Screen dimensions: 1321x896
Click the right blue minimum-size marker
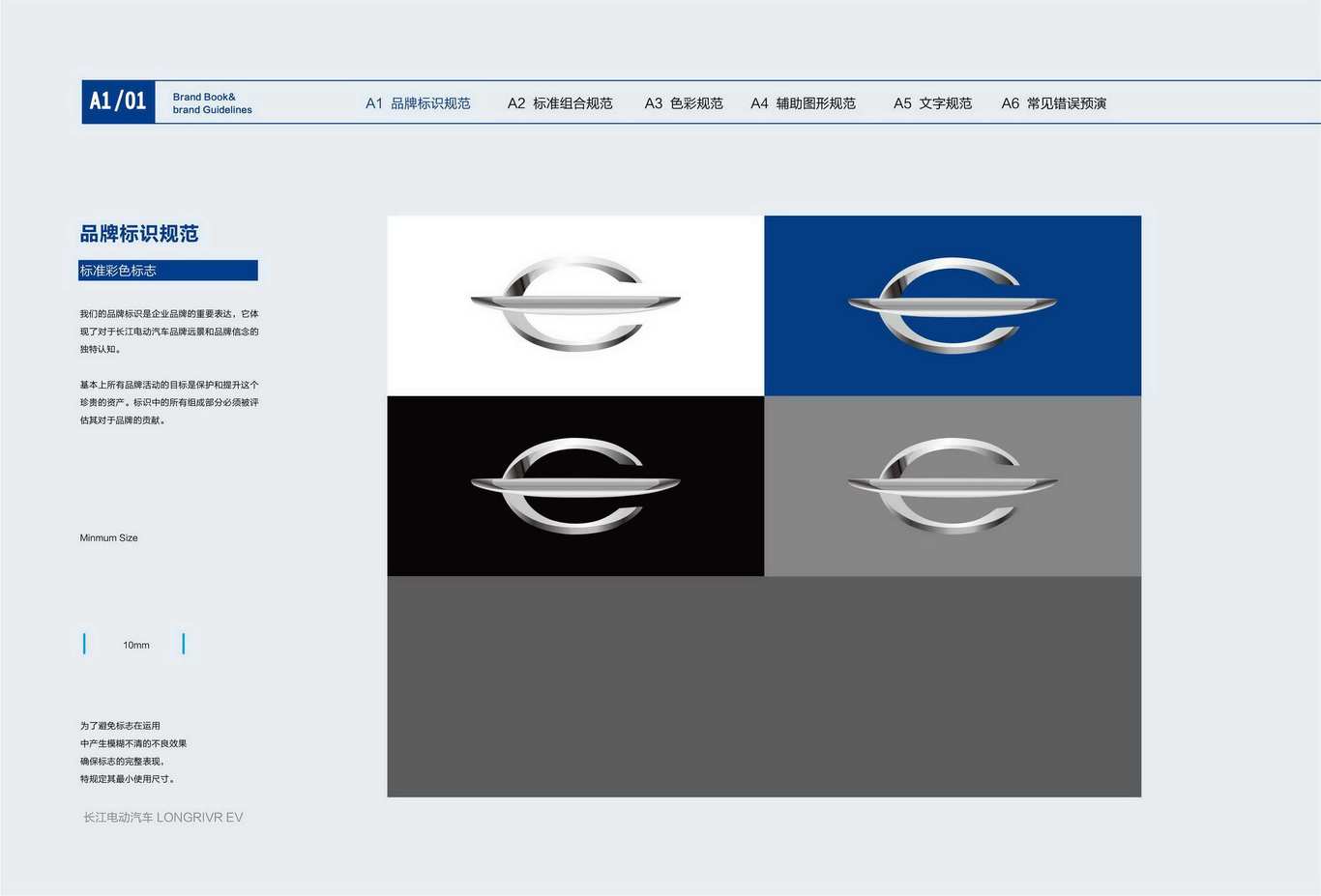[x=184, y=644]
